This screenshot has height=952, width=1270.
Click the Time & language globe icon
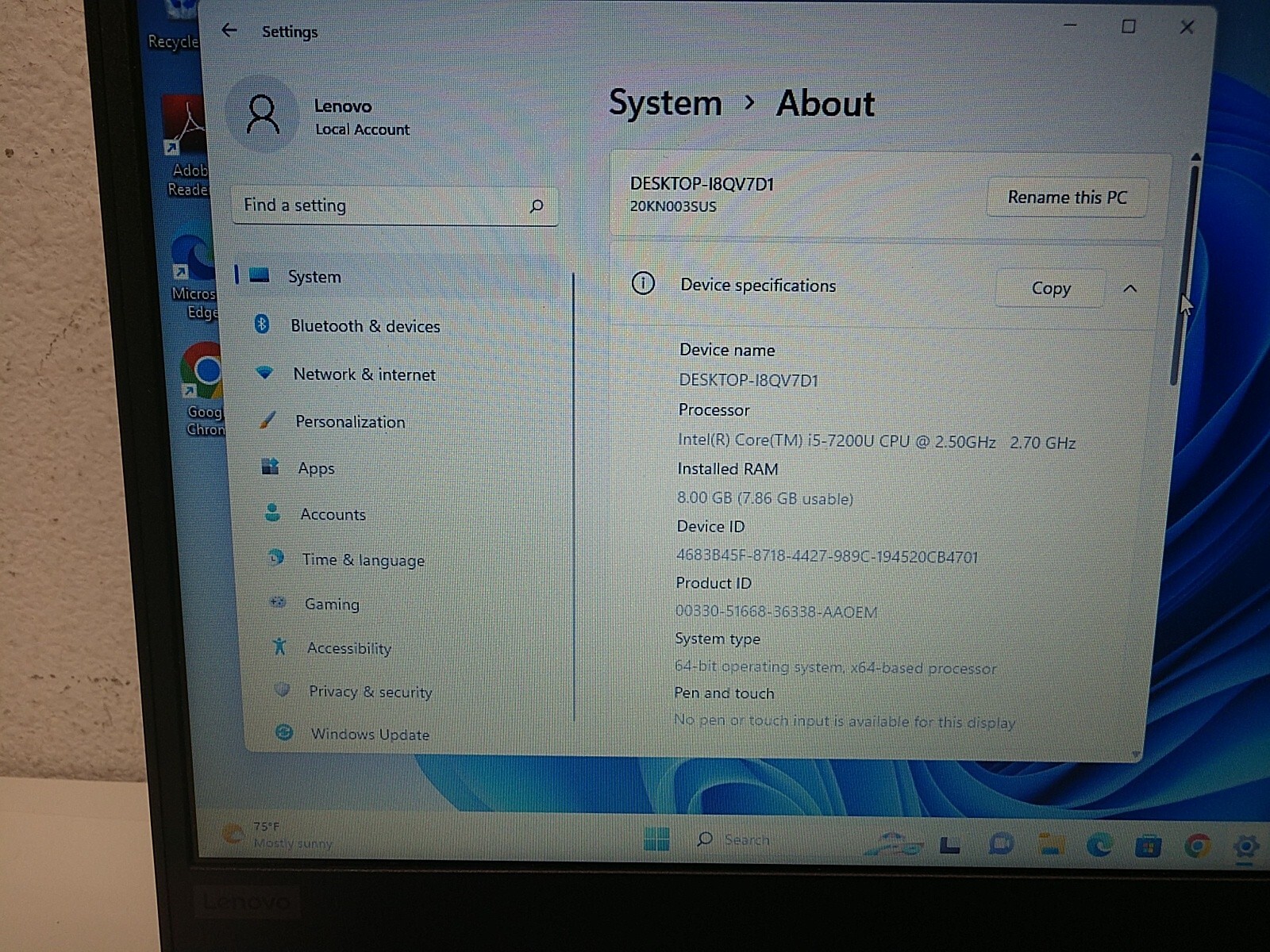(275, 558)
